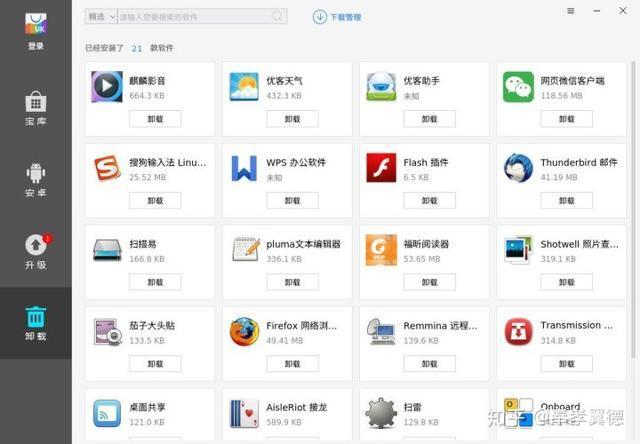Click the 茄子大头贴 app name
This screenshot has height=444, width=640.
point(152,325)
